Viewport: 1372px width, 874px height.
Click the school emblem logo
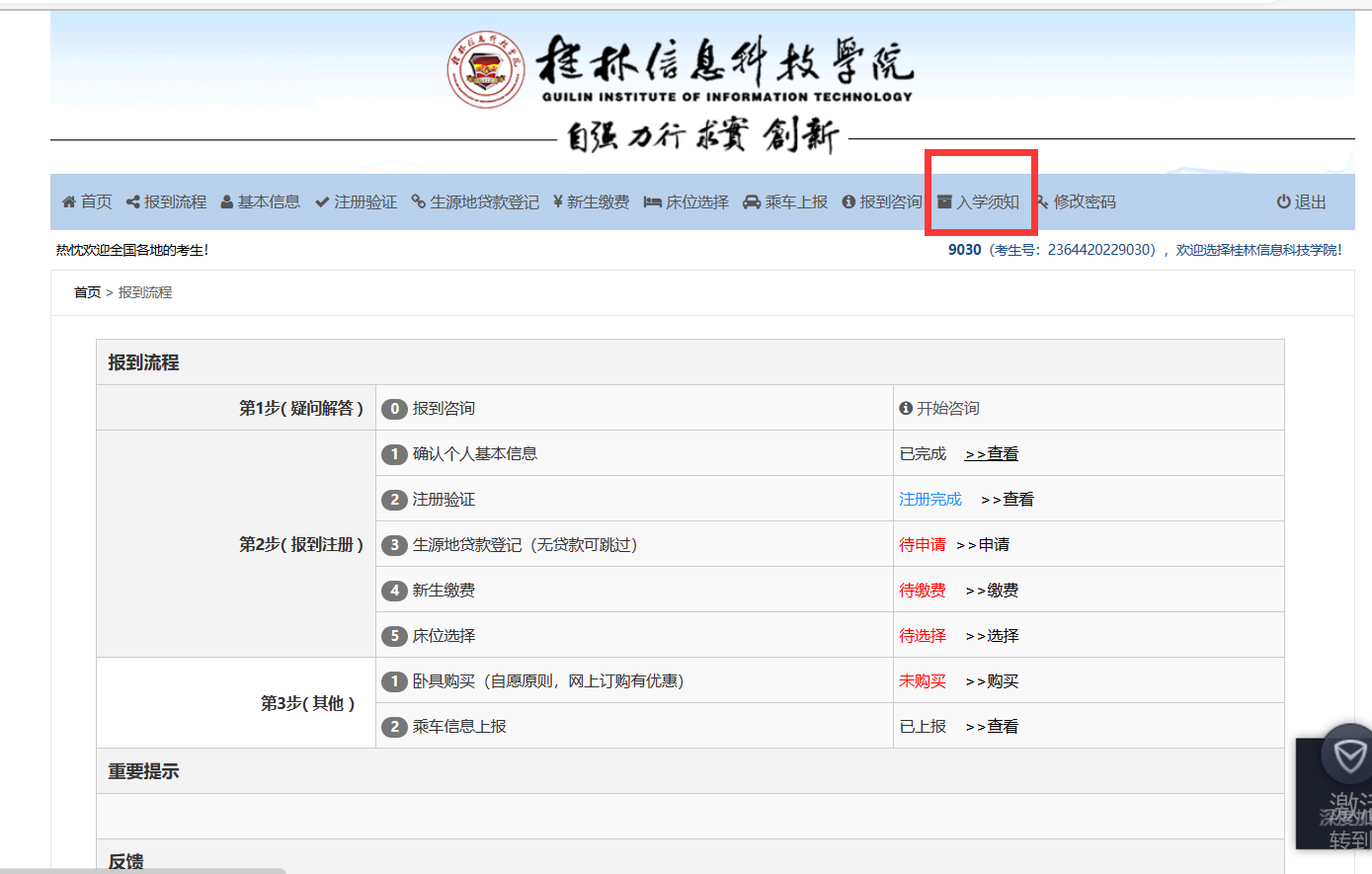(x=485, y=70)
